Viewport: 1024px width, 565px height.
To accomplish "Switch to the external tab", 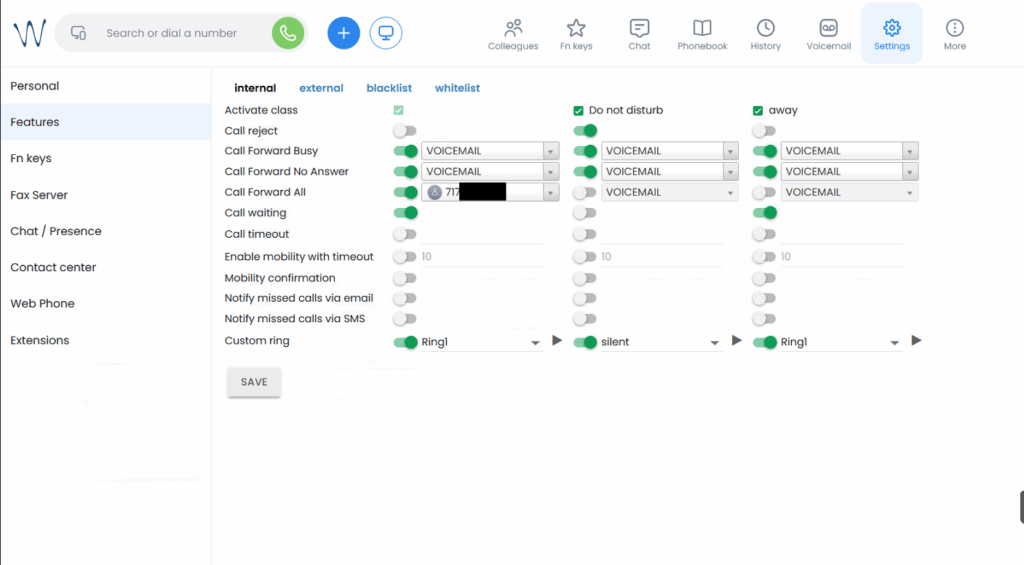I will (321, 88).
